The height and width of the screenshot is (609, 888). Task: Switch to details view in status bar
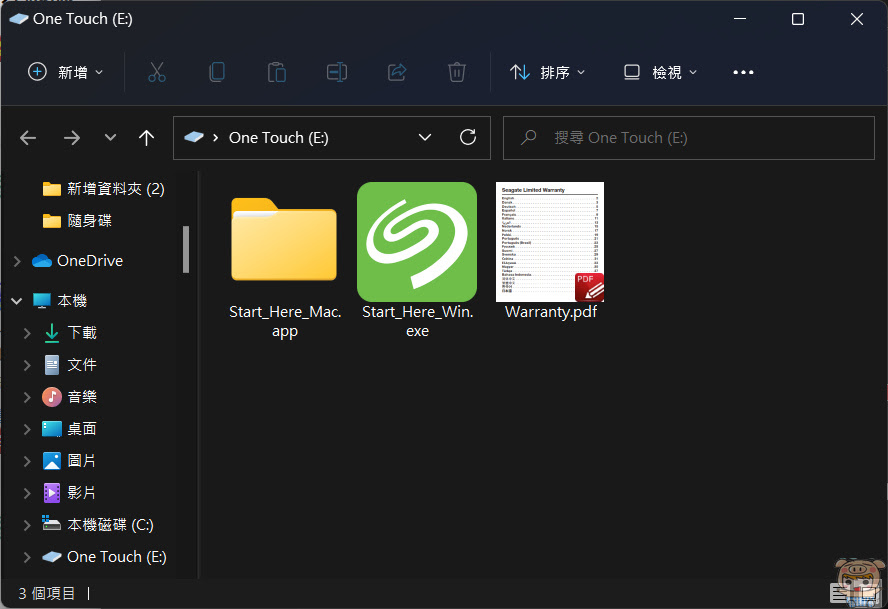pyautogui.click(x=839, y=593)
